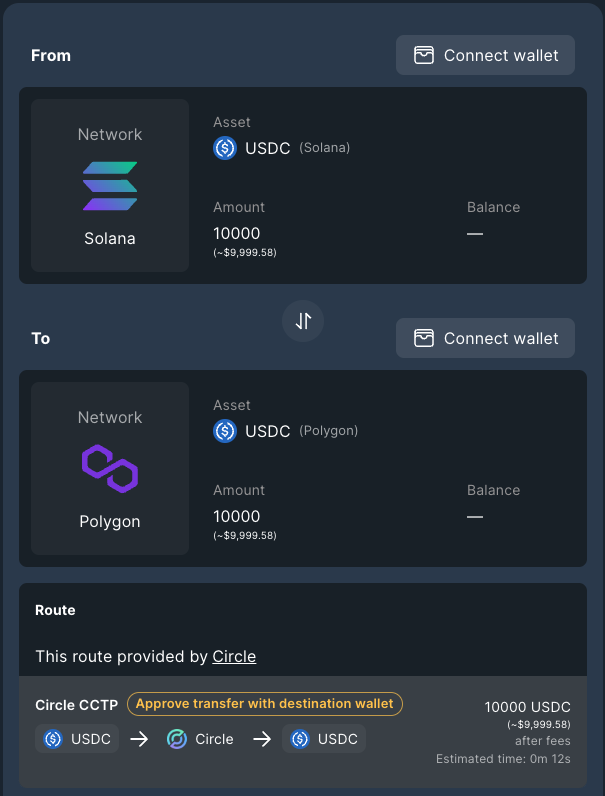This screenshot has width=605, height=796.
Task: Open the Circle provider link
Action: click(234, 656)
